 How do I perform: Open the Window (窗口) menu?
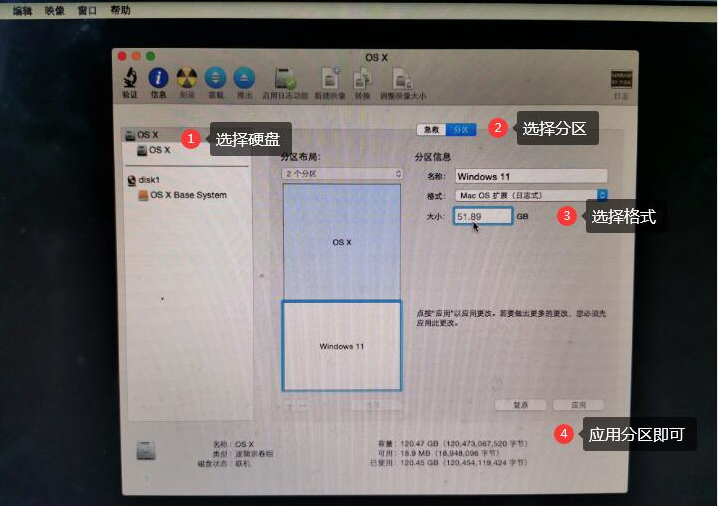pyautogui.click(x=87, y=10)
